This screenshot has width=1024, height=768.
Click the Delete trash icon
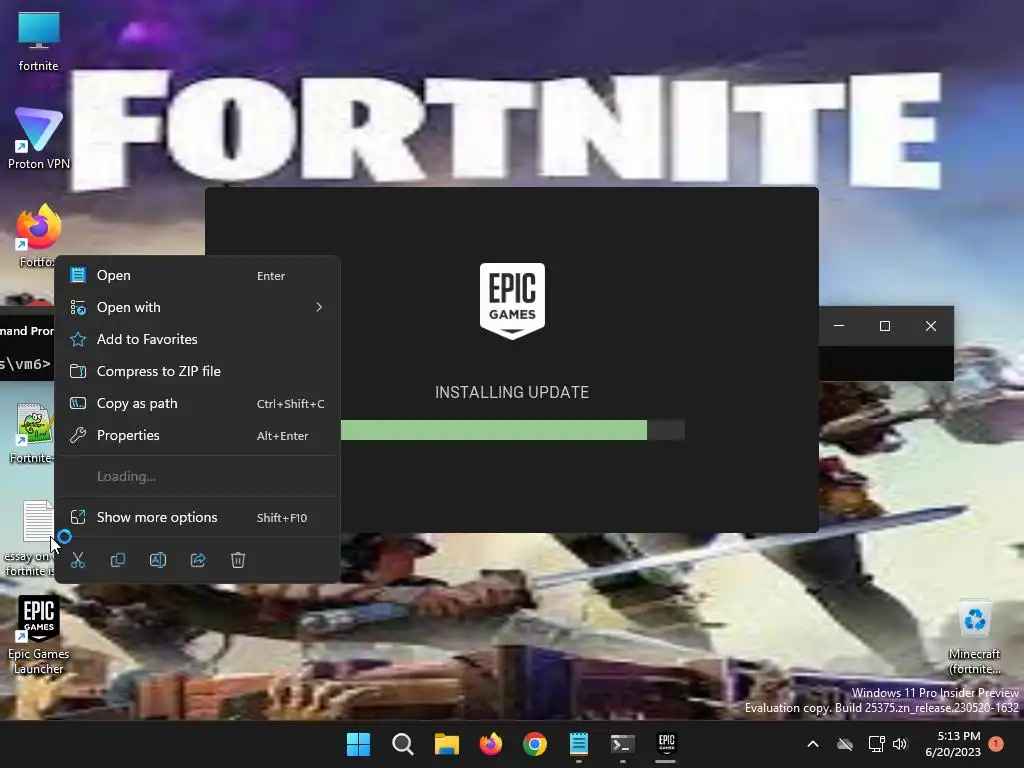[x=238, y=560]
